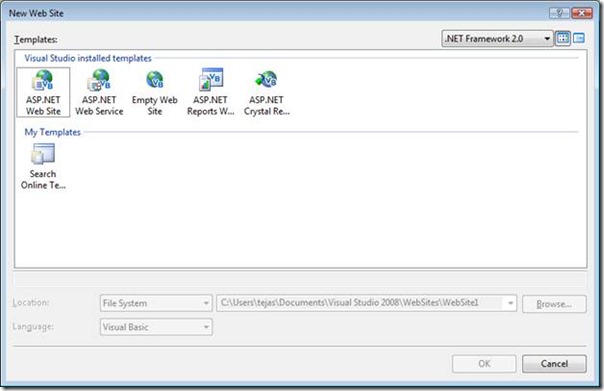Select the ASP.NET Web Site template
This screenshot has width=604, height=391.
pyautogui.click(x=43, y=92)
